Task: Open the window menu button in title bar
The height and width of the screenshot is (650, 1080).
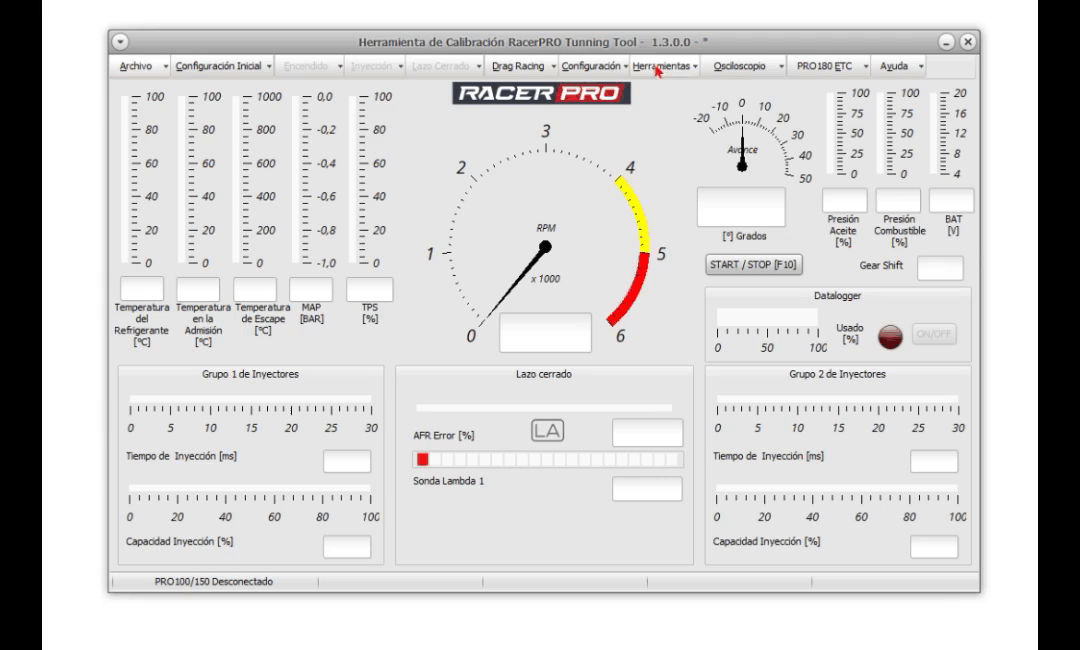Action: tap(121, 42)
